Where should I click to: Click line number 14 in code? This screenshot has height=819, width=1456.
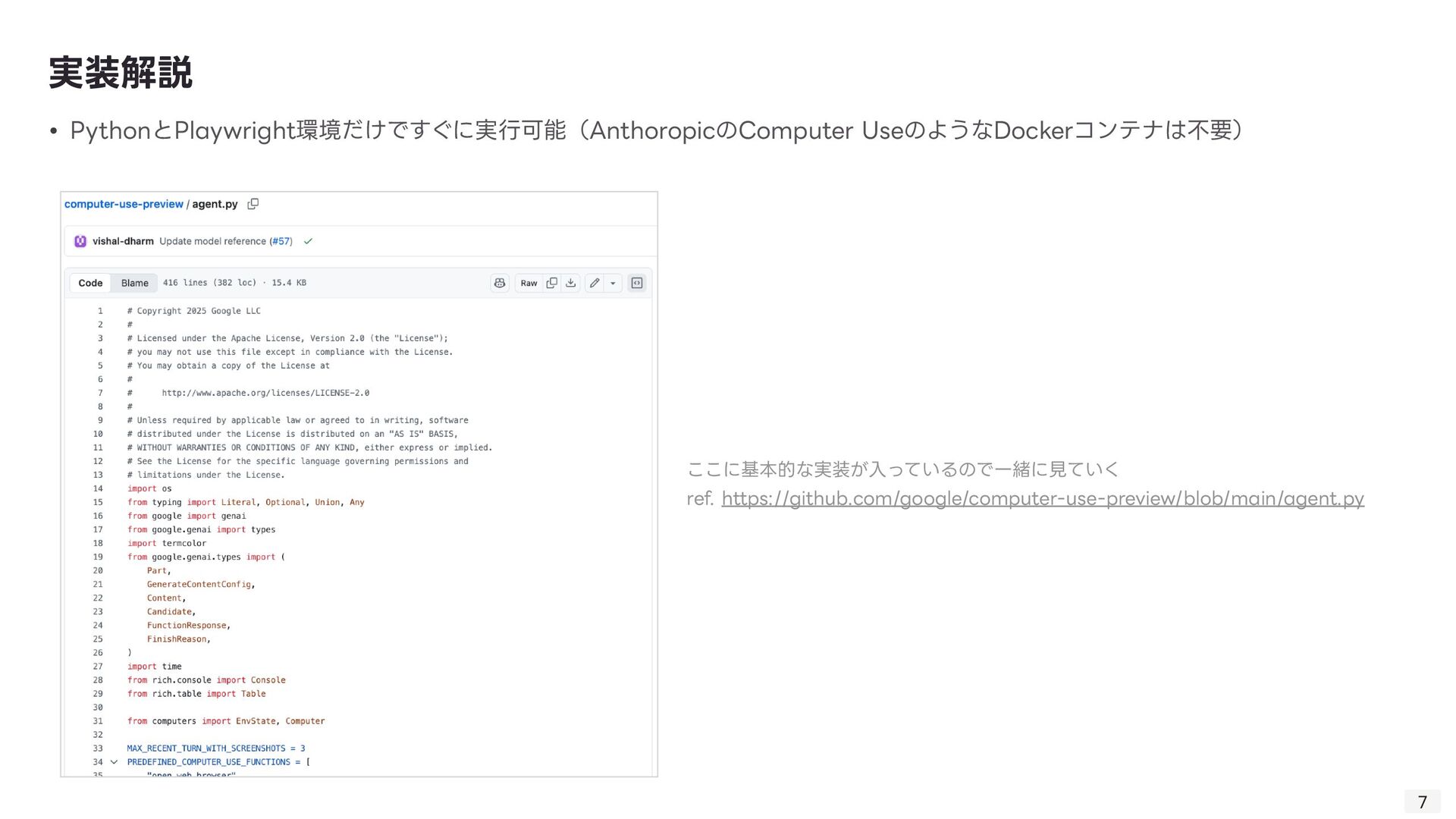[x=98, y=488]
